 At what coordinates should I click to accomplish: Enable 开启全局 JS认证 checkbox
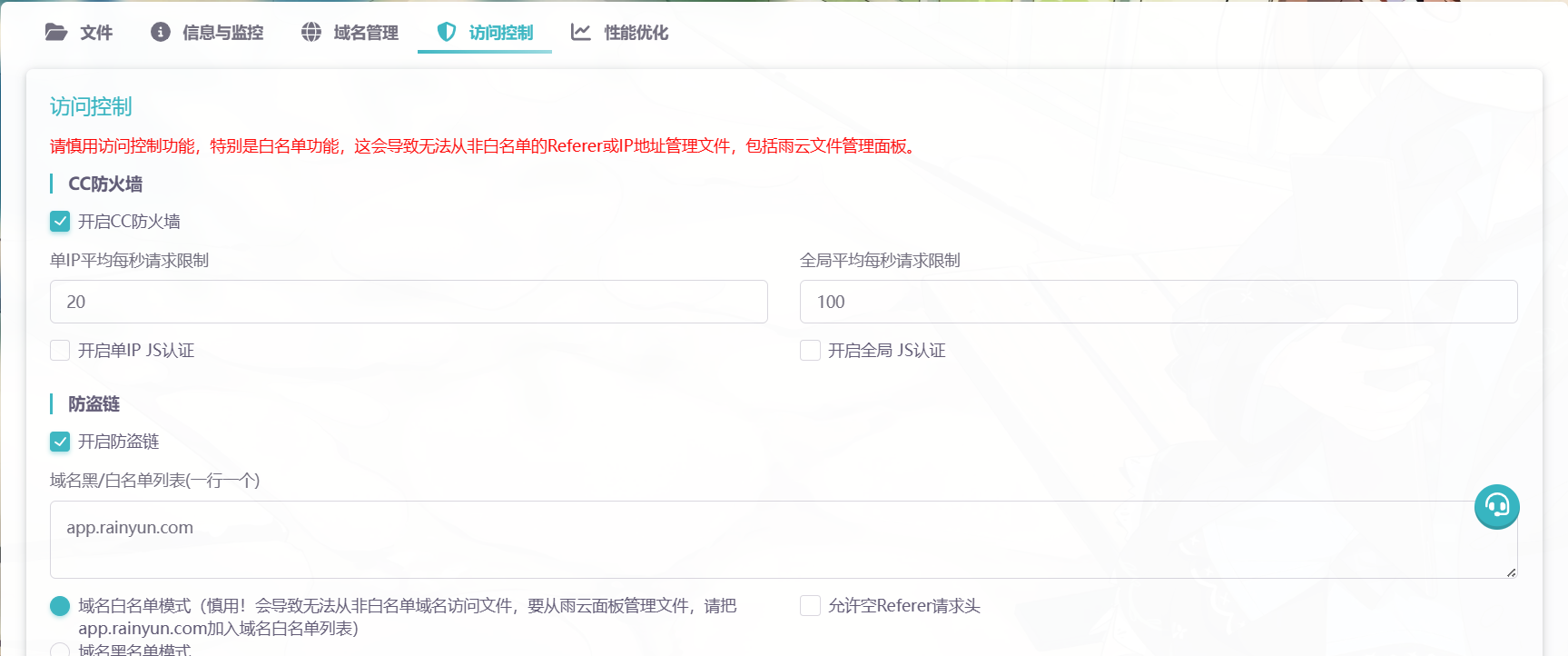810,351
